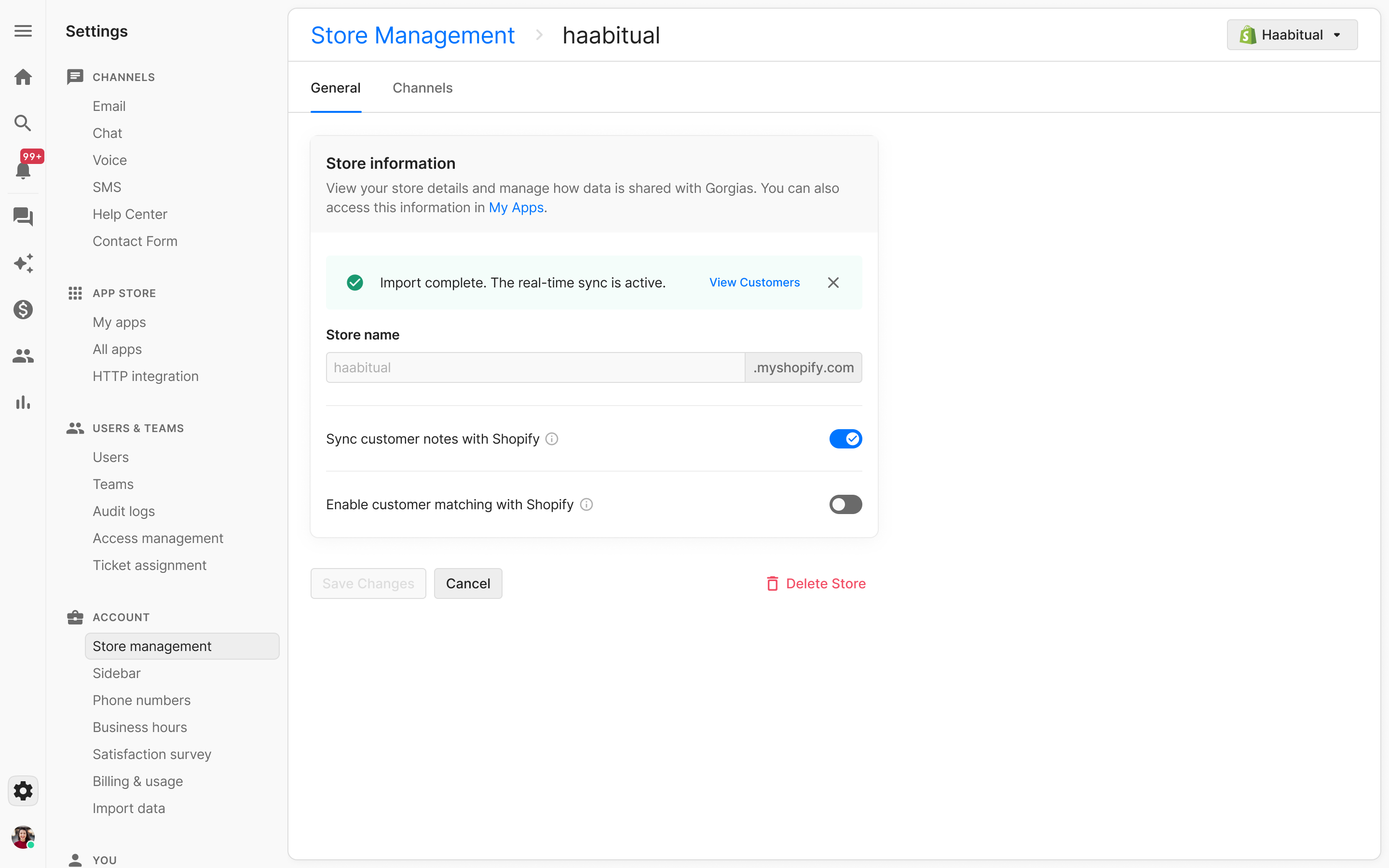Open the Customers people icon

(x=23, y=356)
